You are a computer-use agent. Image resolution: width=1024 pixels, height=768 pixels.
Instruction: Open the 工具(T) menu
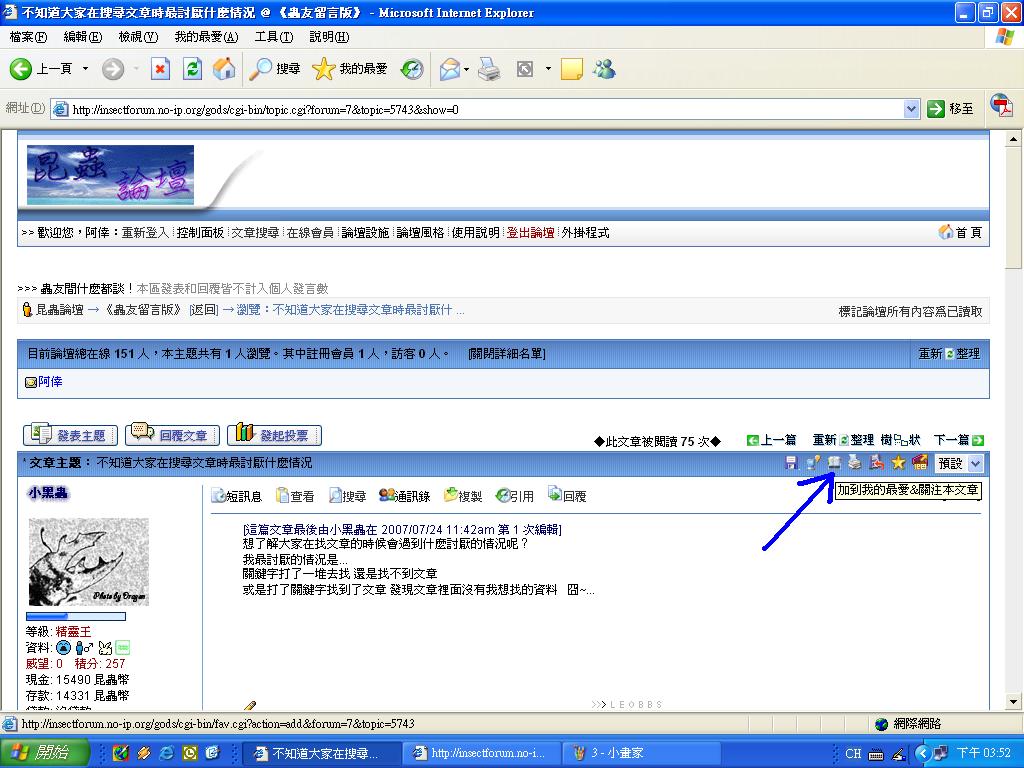point(273,37)
